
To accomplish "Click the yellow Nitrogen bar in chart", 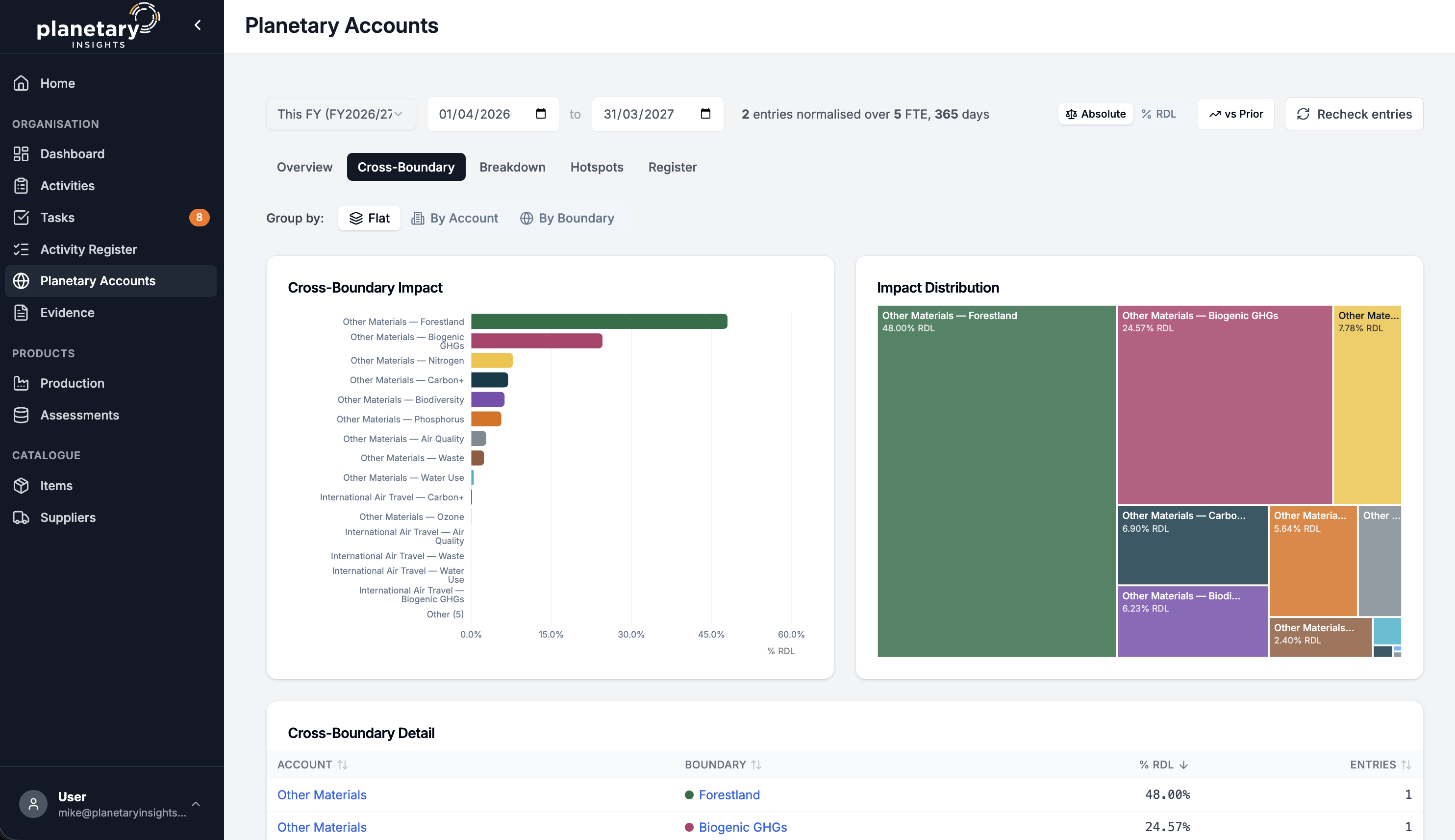I will [x=492, y=361].
